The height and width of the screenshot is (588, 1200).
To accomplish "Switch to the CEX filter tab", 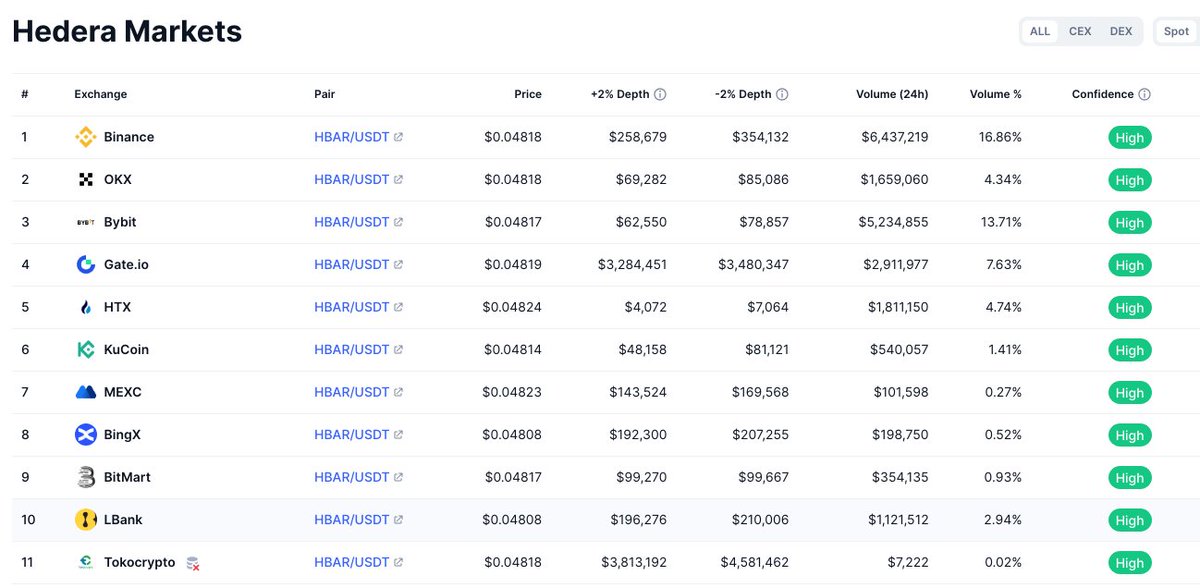I will click(x=1080, y=31).
